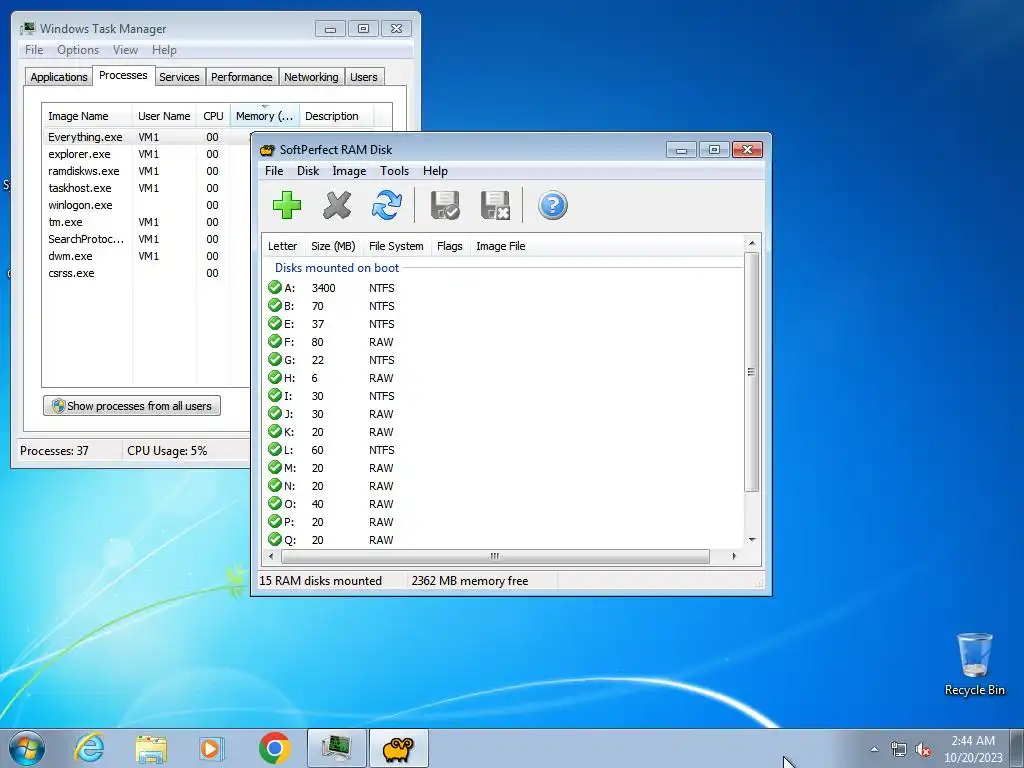Click SoftPerfect RAM Disk ram taskbar icon
The width and height of the screenshot is (1024, 768).
click(398, 748)
